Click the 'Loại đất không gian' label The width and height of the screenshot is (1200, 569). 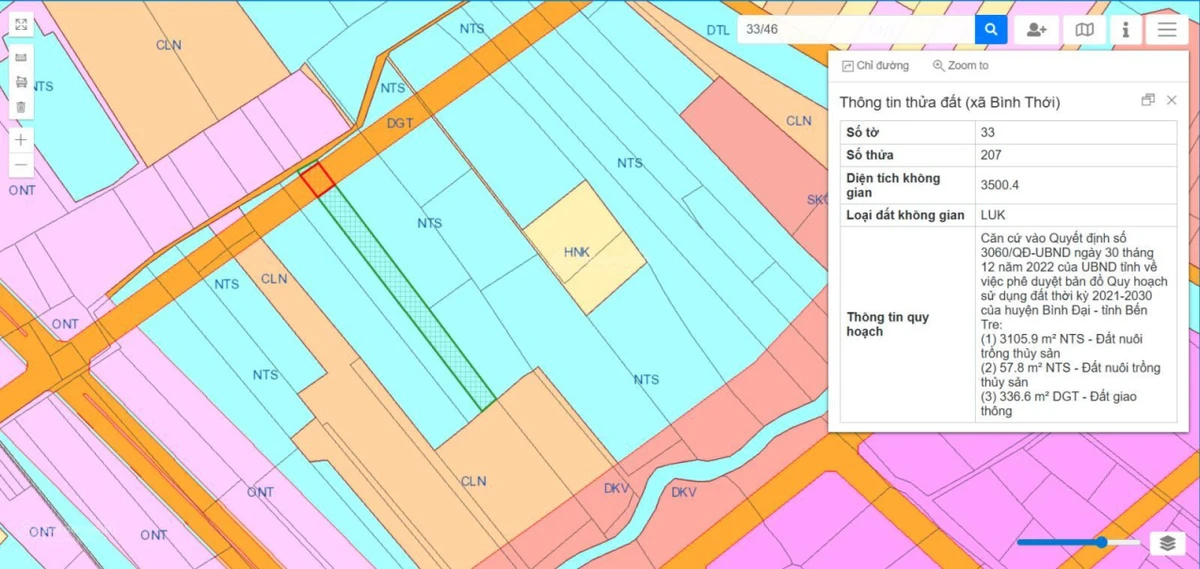[x=905, y=215]
